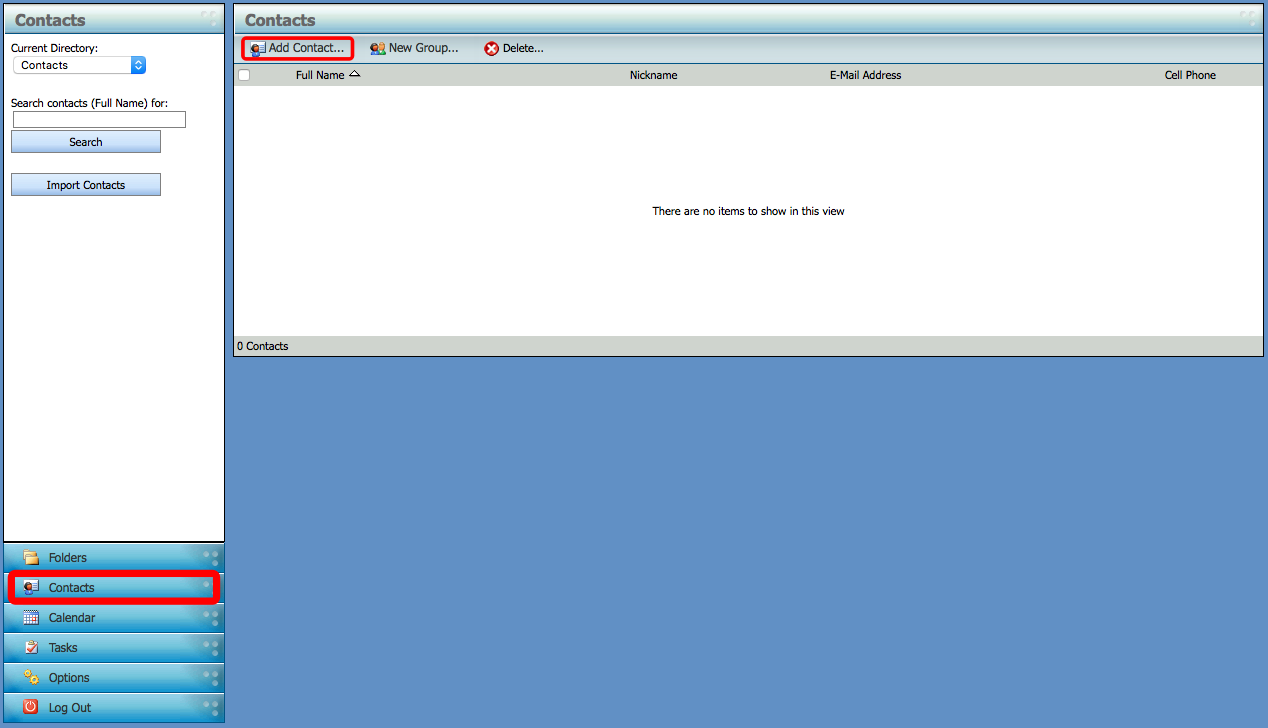The height and width of the screenshot is (728, 1268).
Task: Click the Import Contacts button
Action: 86,185
